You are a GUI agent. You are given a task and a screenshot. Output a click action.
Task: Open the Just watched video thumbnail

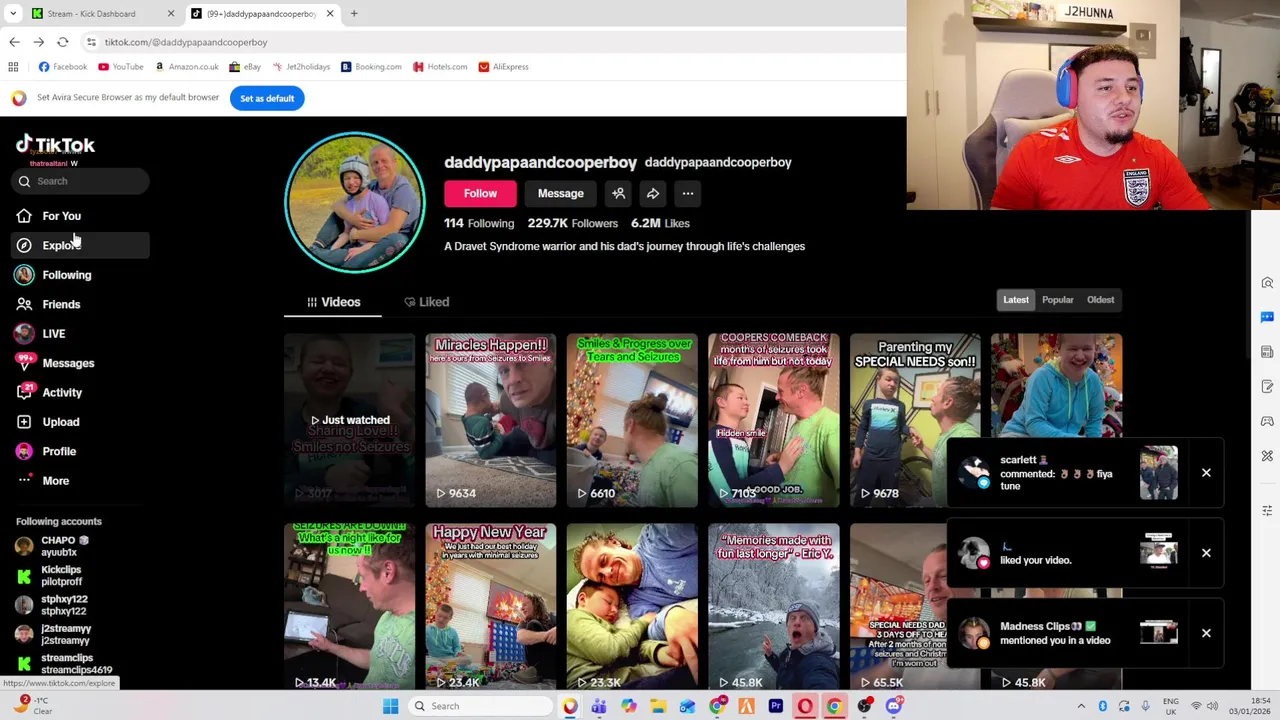click(x=349, y=420)
